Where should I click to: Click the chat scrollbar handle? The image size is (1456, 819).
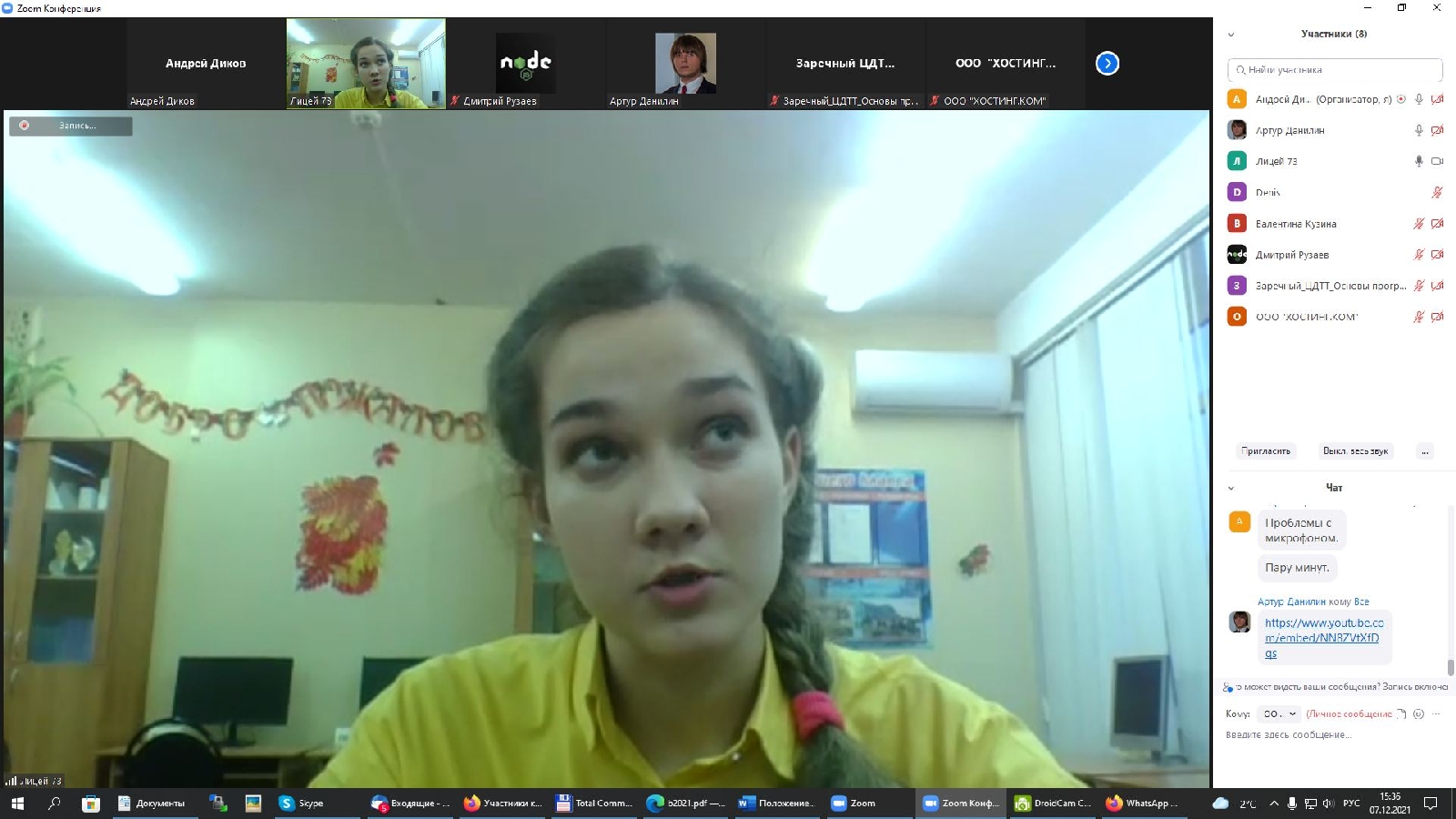click(1451, 667)
